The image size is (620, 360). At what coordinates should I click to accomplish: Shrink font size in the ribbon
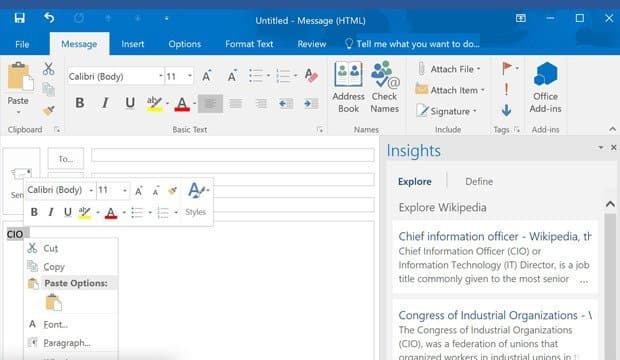[x=232, y=76]
